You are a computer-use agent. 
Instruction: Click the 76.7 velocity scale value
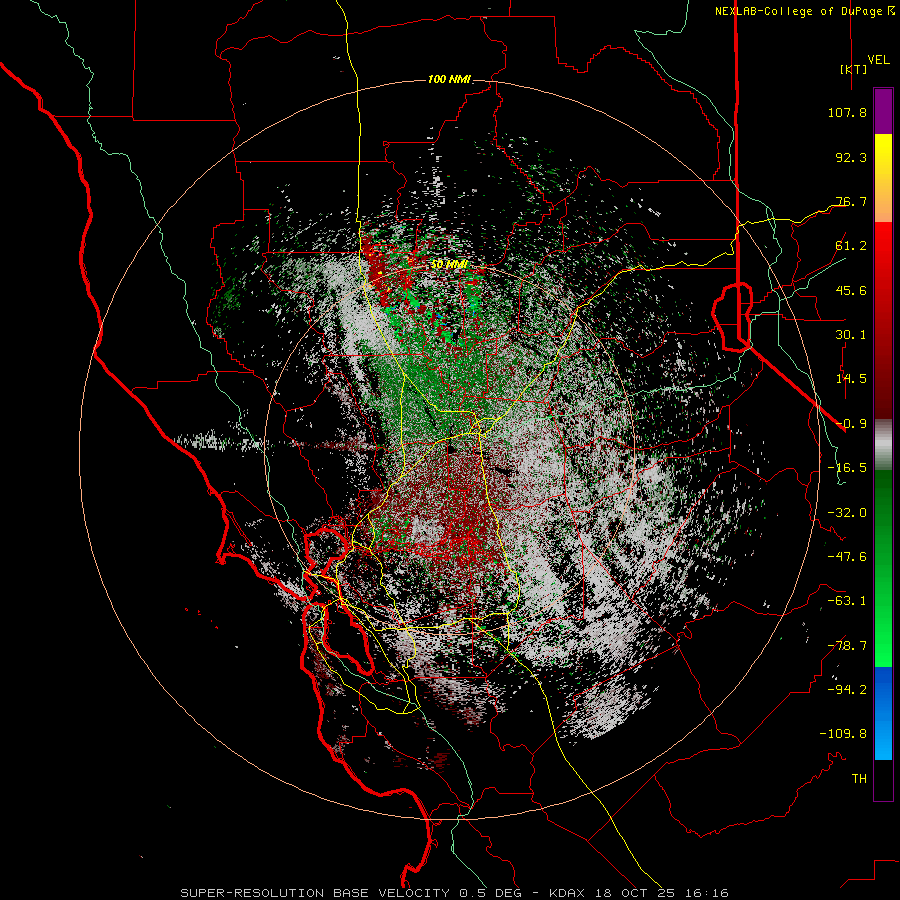click(851, 201)
